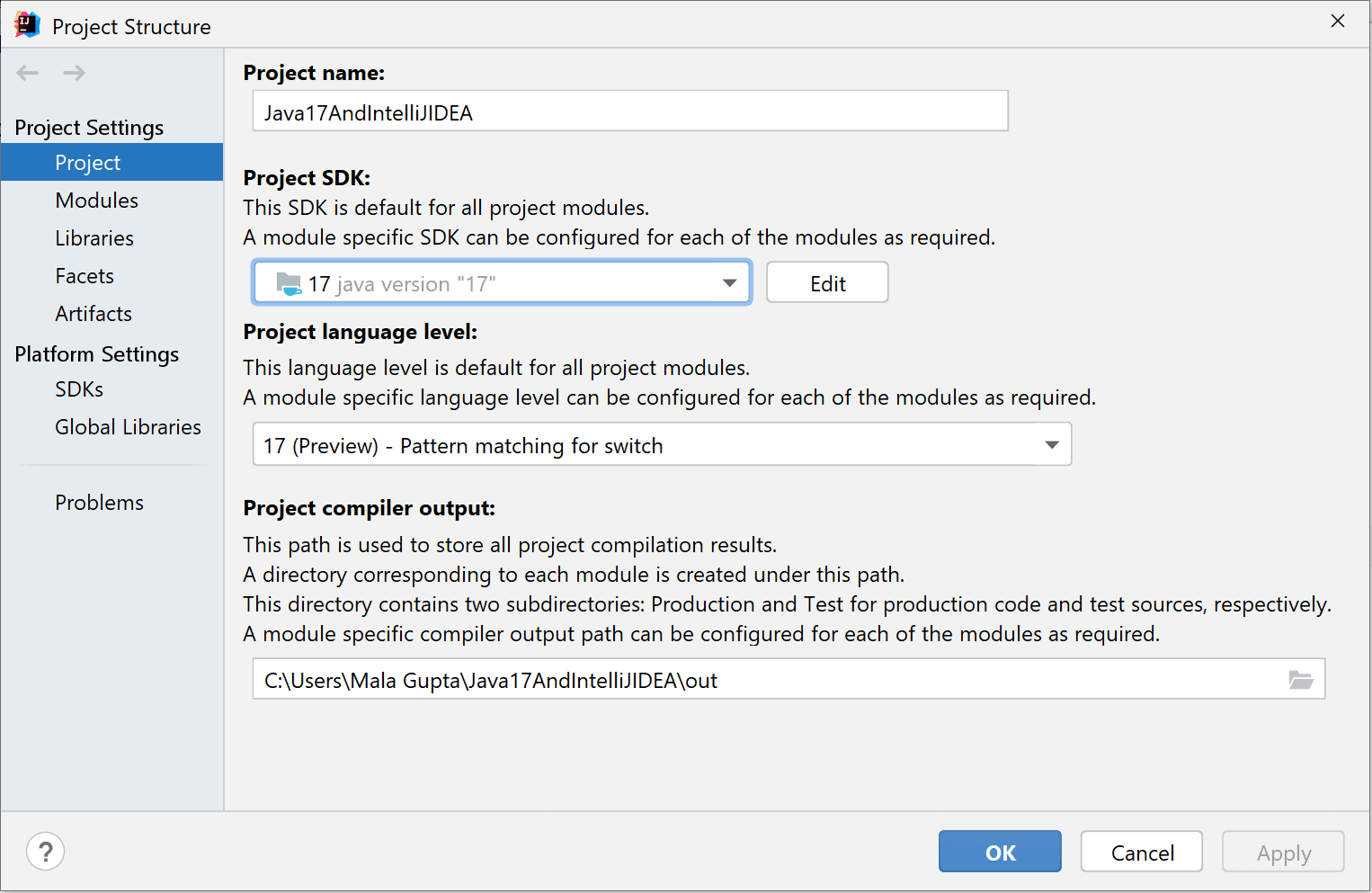
Task: Open the Artifacts section
Action: [93, 313]
